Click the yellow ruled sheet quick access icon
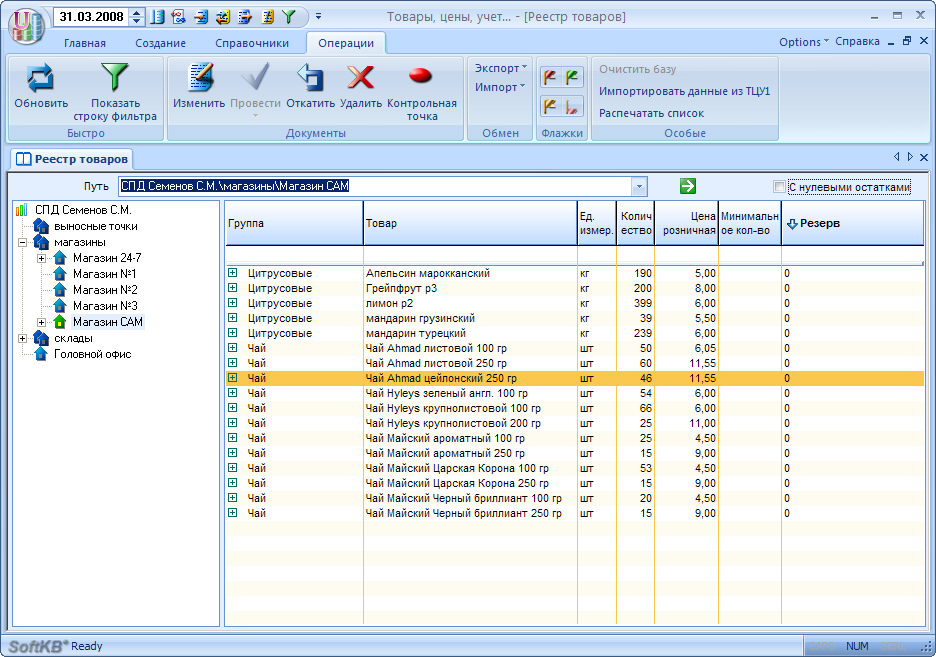This screenshot has height=657, width=936. [x=267, y=17]
